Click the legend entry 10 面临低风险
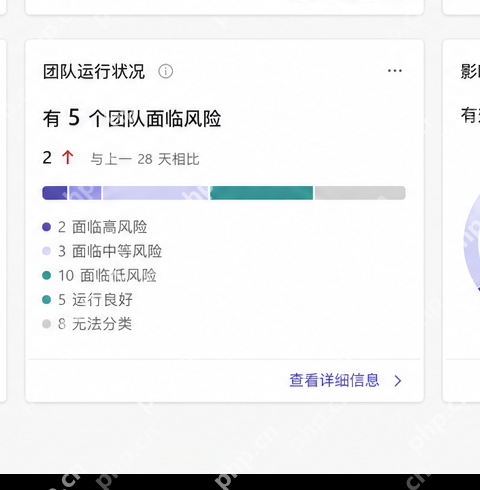The height and width of the screenshot is (490, 480). pos(99,275)
